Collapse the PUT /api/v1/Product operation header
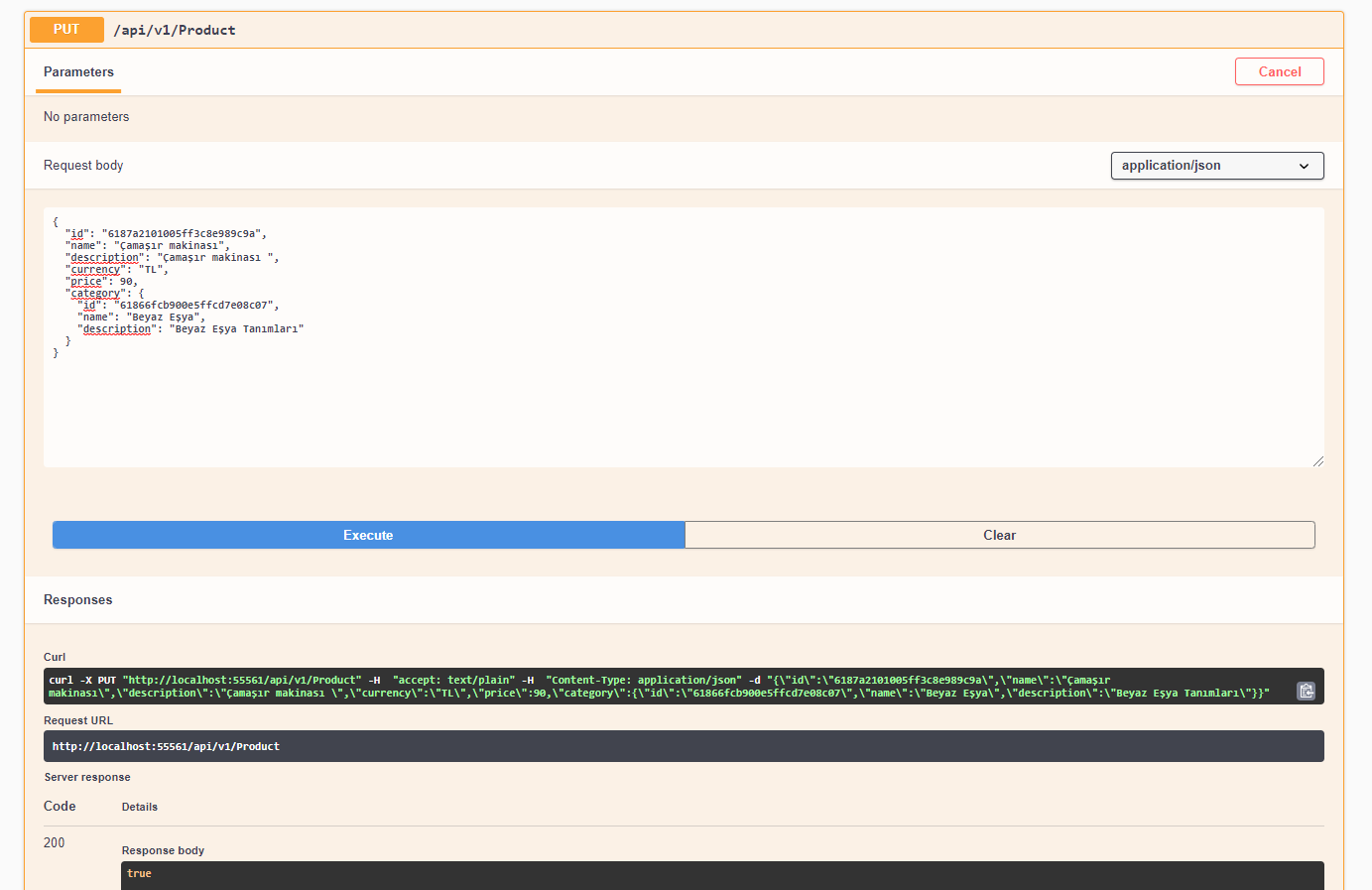The image size is (1372, 890). [685, 30]
